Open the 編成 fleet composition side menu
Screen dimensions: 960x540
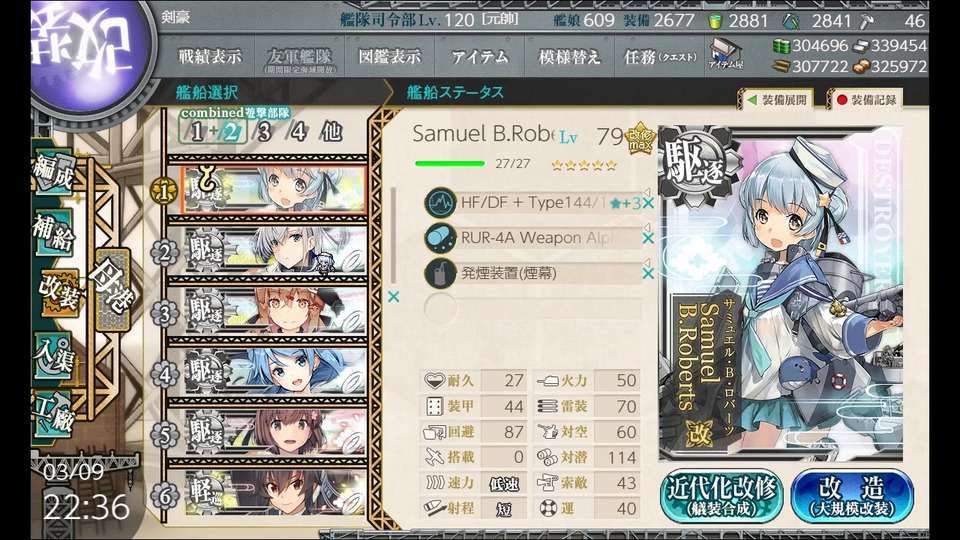coord(54,173)
